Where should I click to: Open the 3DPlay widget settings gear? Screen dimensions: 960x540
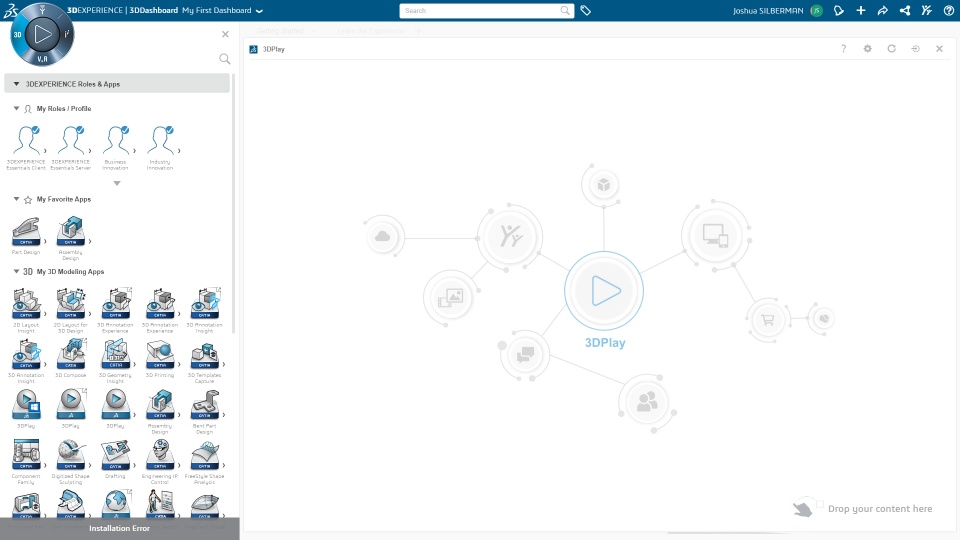pos(868,49)
